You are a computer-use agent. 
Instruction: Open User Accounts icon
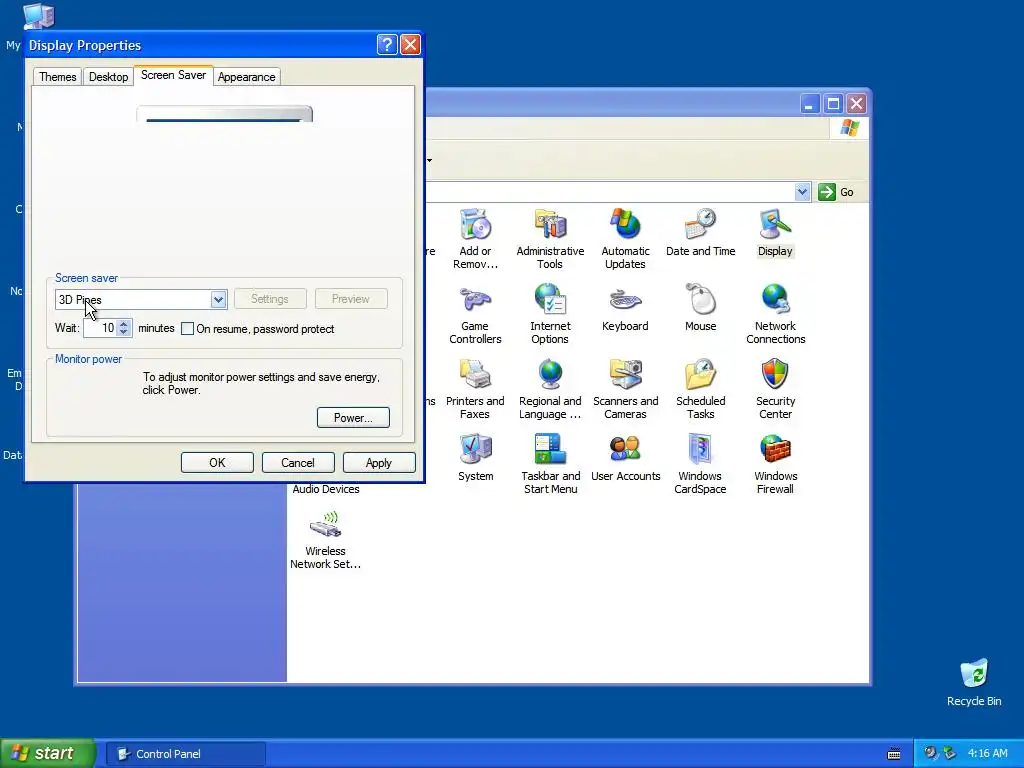coord(625,458)
